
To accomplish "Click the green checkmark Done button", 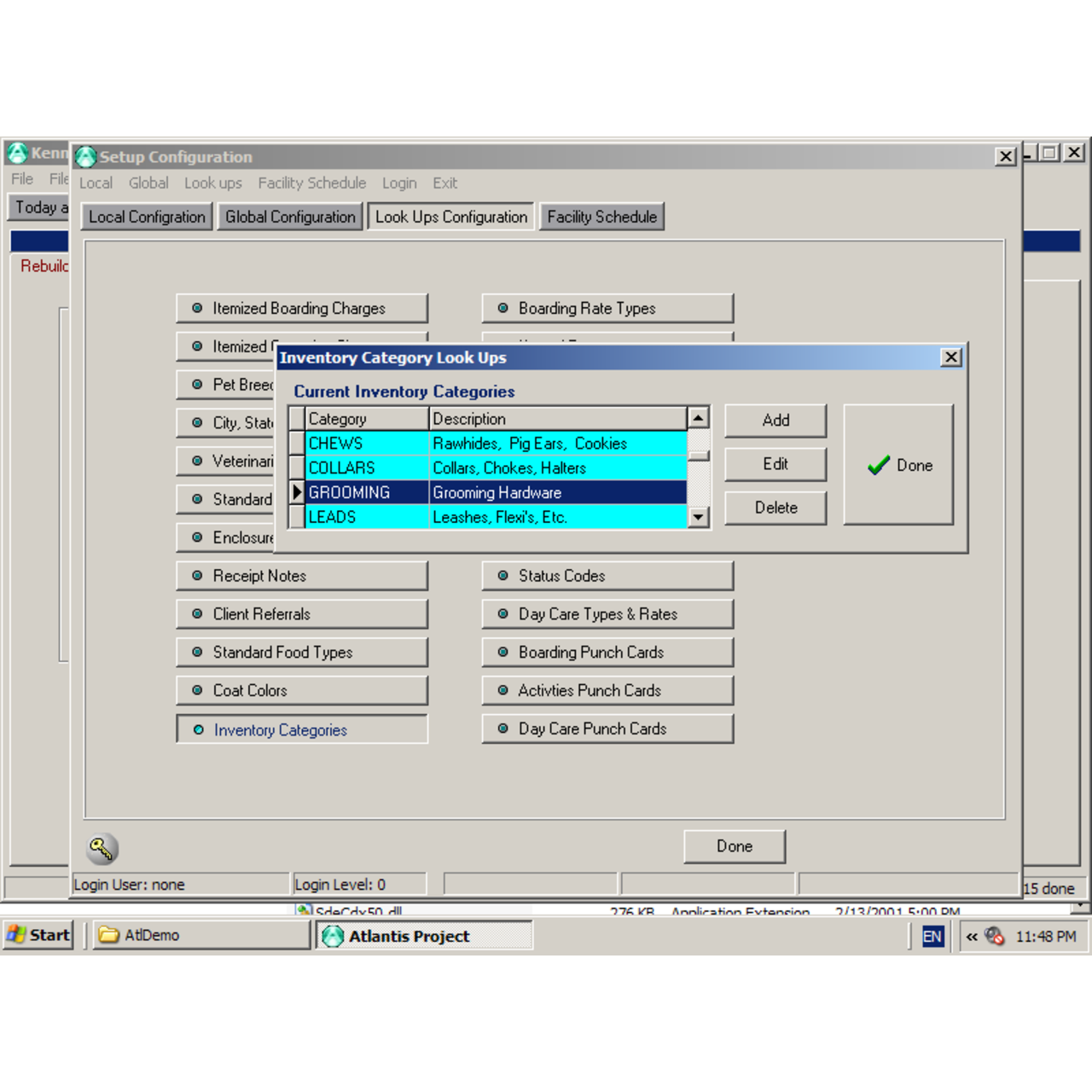I will coord(898,465).
